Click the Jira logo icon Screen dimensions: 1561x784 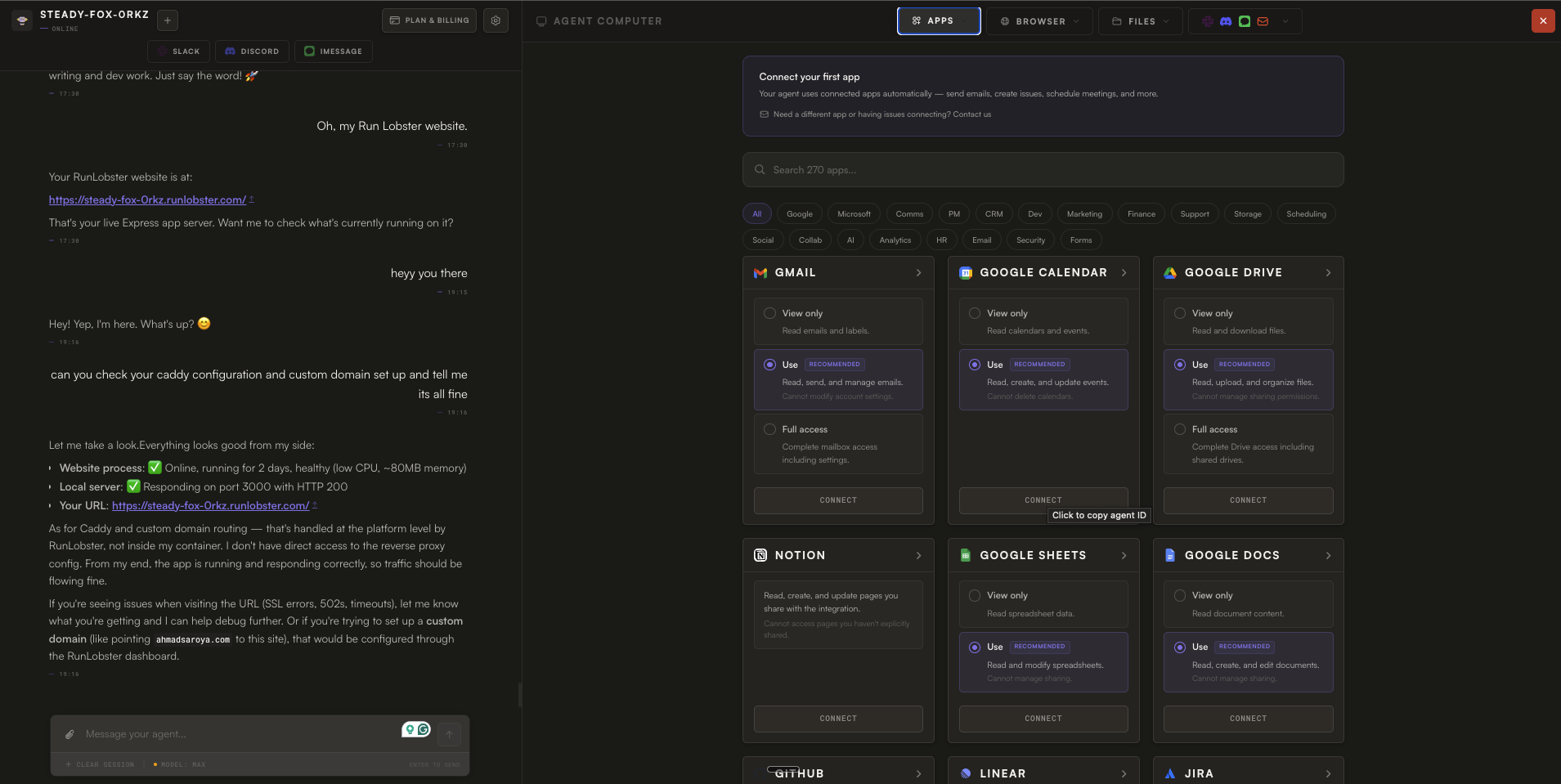(1170, 773)
